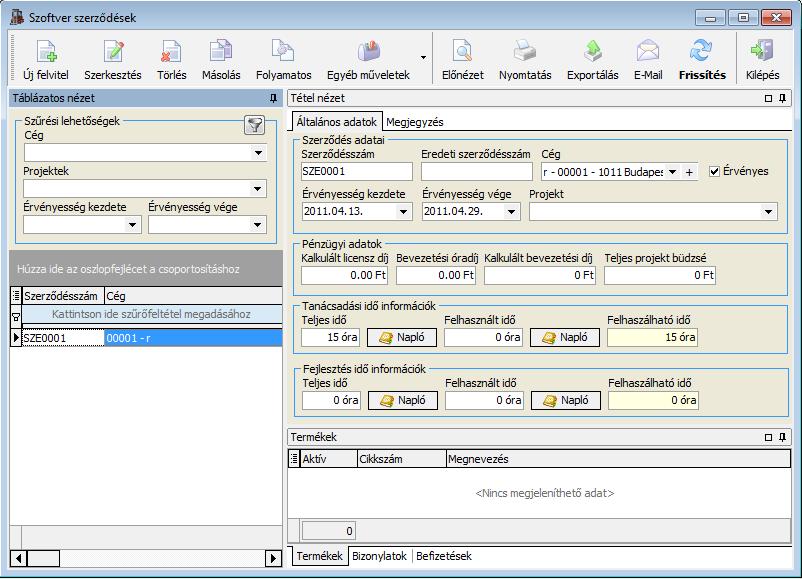Screen dimensions: 802x579
Task: Open column chooser in contracts grid
Action: click(16, 296)
